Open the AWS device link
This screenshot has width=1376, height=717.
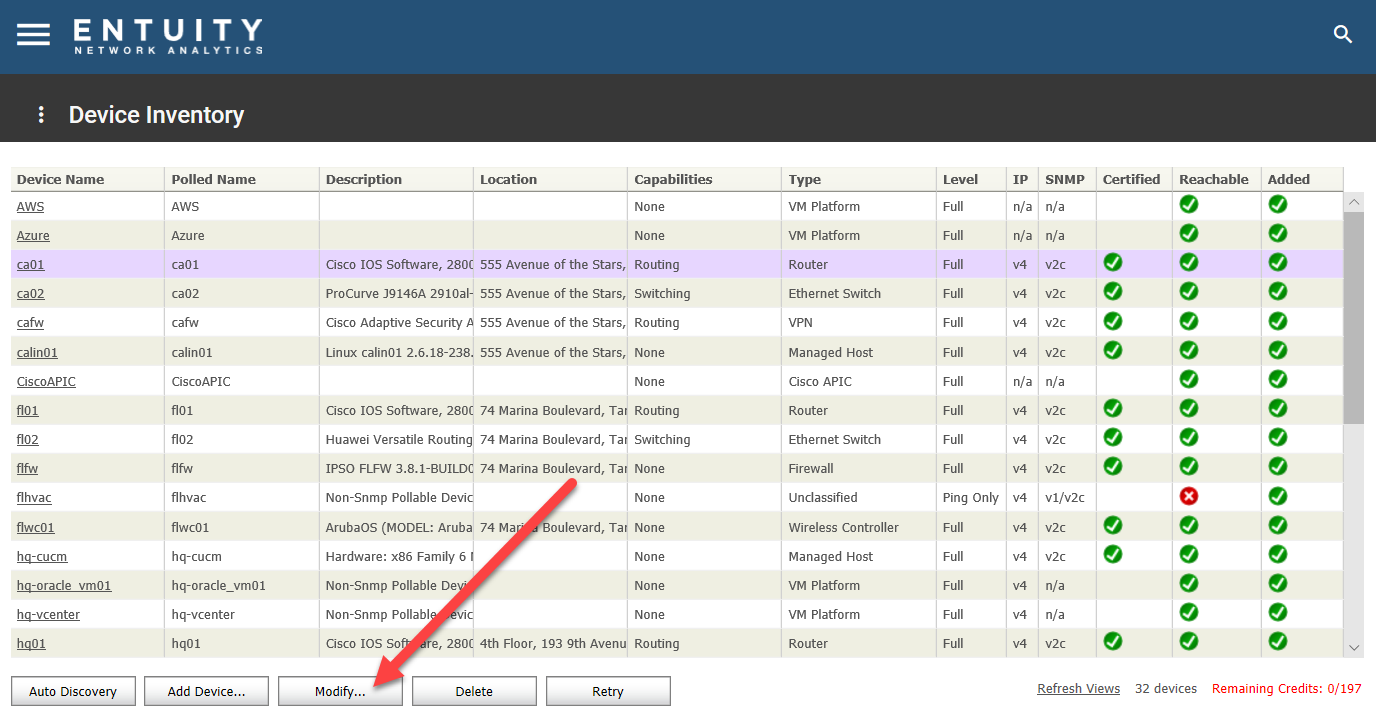(30, 207)
